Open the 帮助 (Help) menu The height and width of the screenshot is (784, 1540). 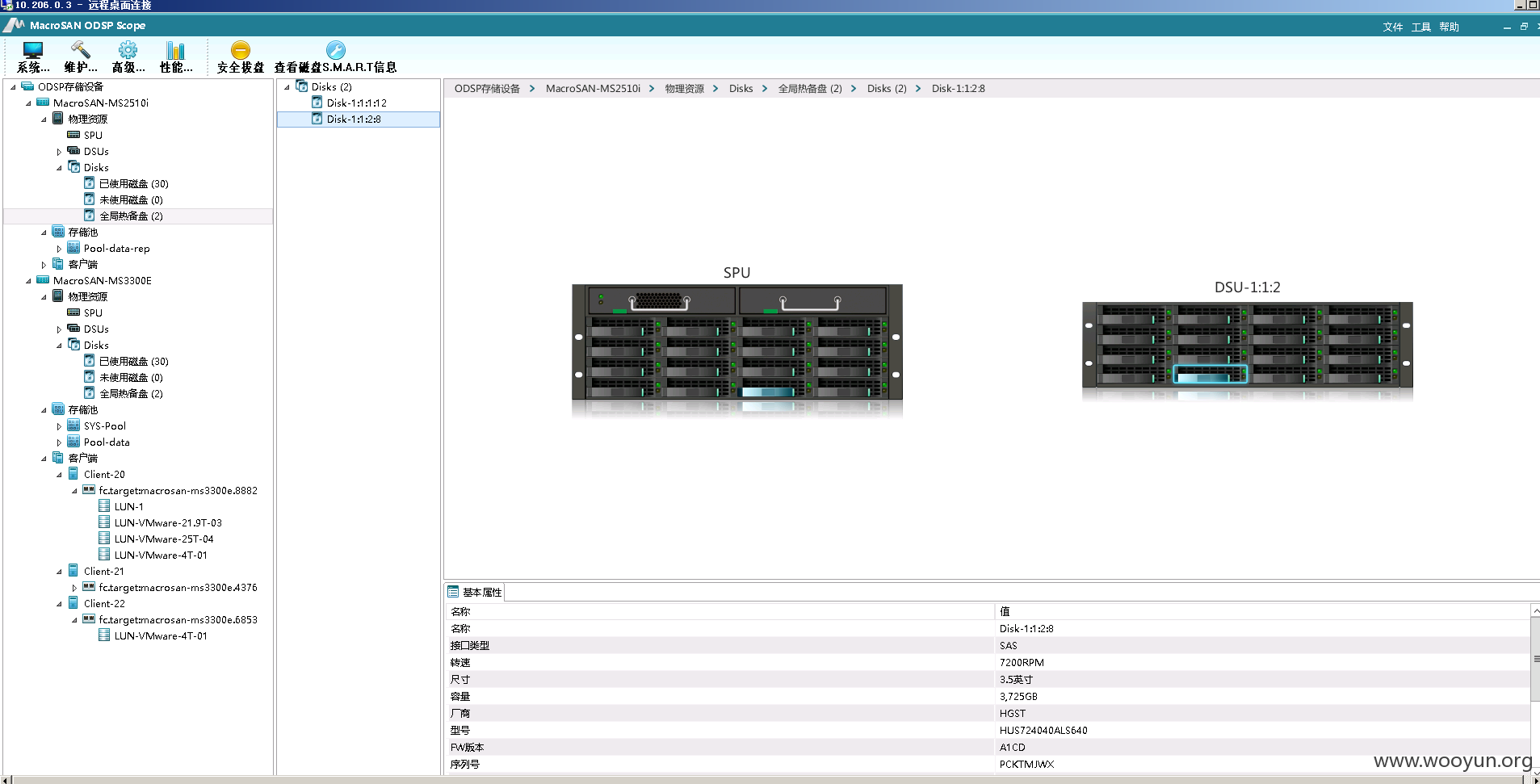pos(1450,27)
